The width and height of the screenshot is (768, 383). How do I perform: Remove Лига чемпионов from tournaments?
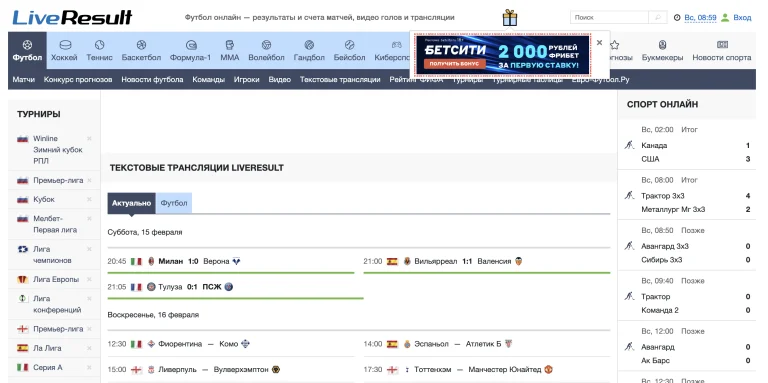pyautogui.click(x=89, y=249)
